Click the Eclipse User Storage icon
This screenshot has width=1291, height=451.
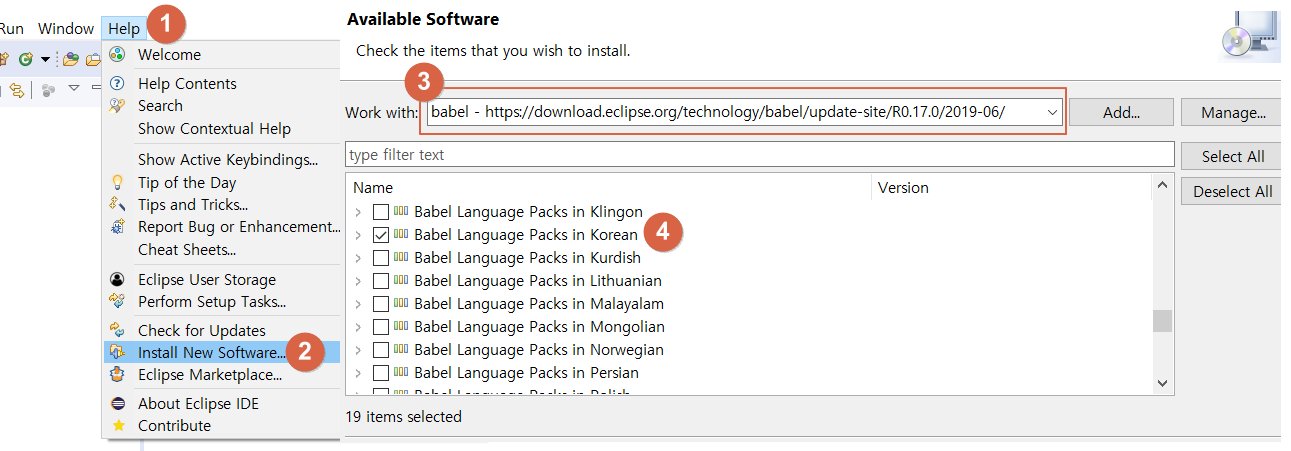pos(118,280)
